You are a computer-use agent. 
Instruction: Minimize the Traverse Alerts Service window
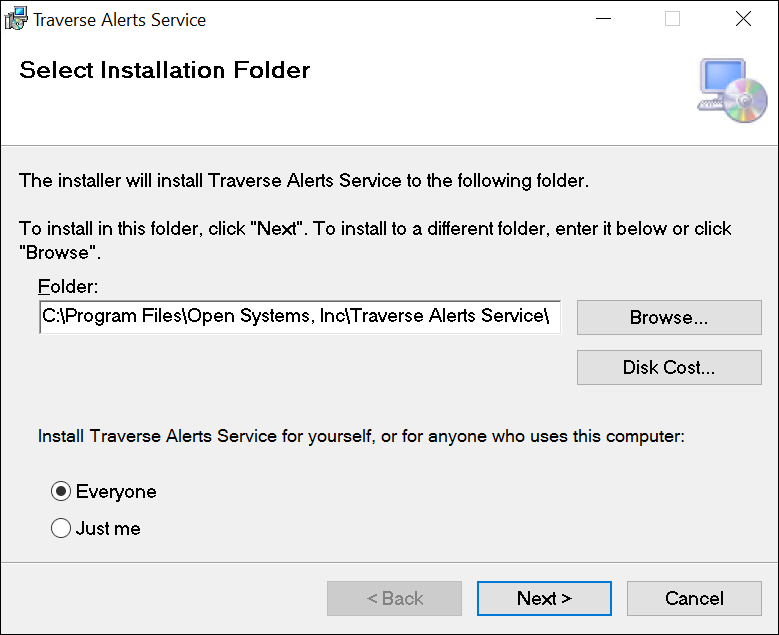pyautogui.click(x=601, y=19)
